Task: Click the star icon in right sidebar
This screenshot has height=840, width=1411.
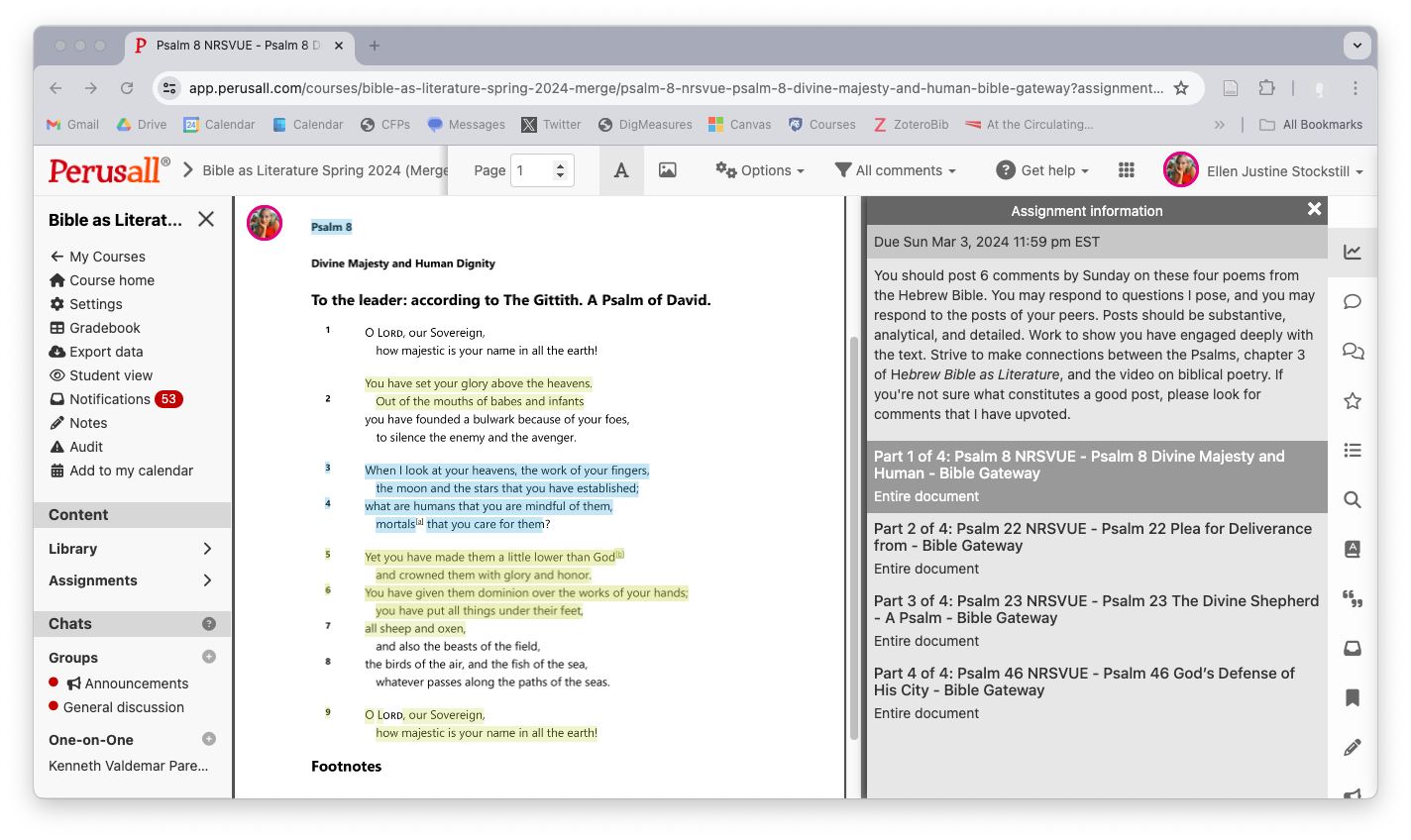Action: [1352, 401]
